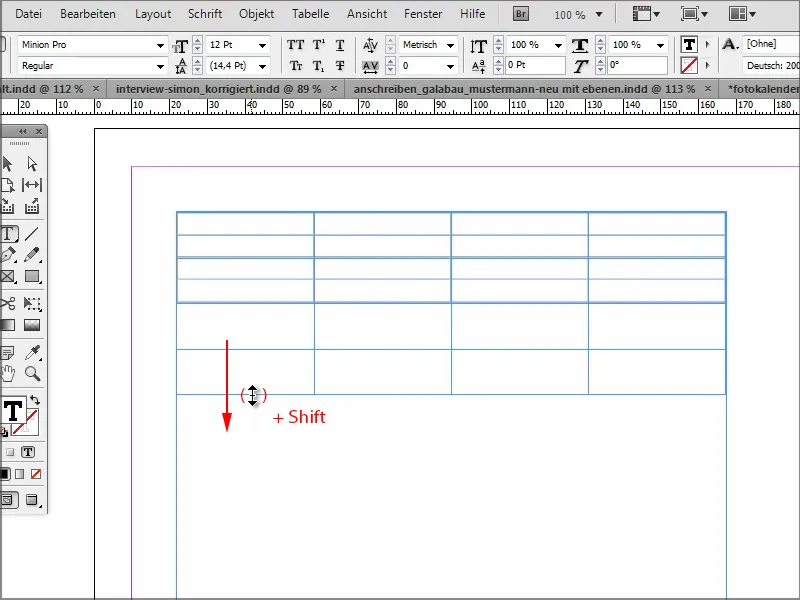Open the Bearbeiten menu
The width and height of the screenshot is (800, 600).
pyautogui.click(x=88, y=14)
